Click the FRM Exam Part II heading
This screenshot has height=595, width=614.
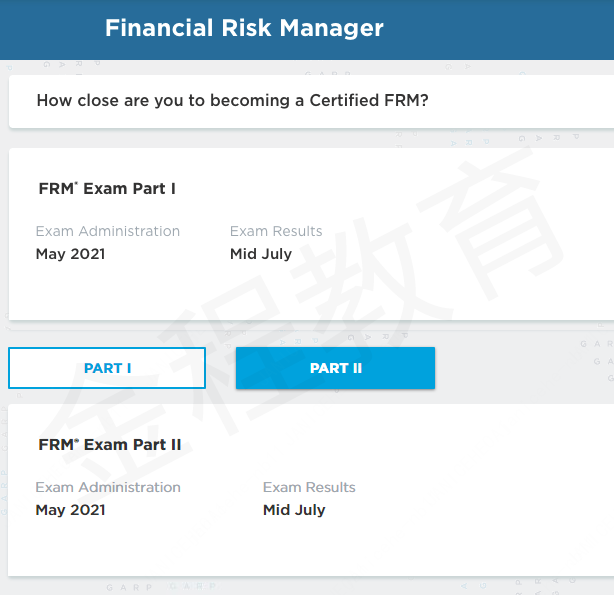tap(110, 445)
